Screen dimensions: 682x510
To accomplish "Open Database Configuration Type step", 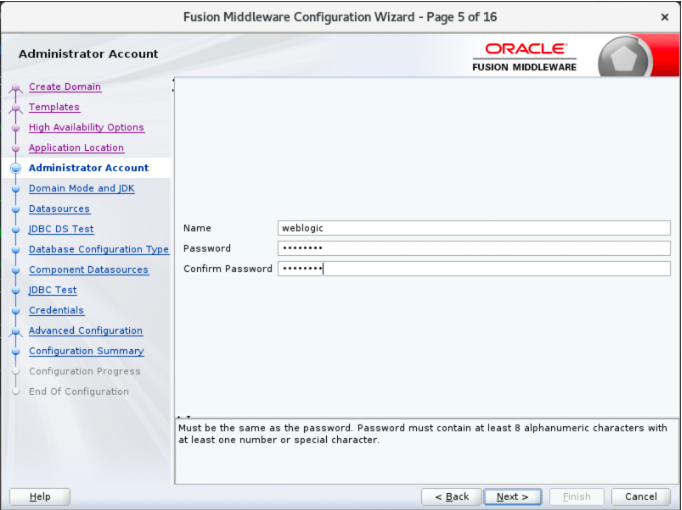I will click(x=99, y=250).
